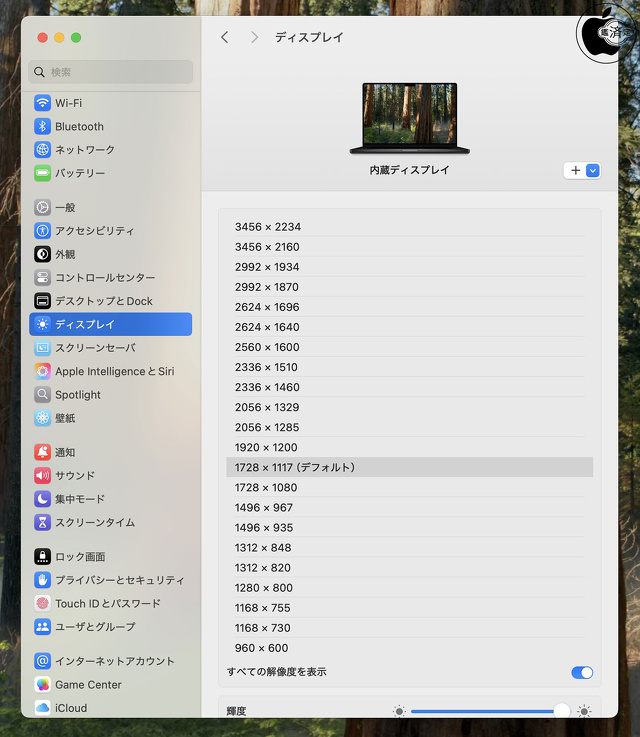The width and height of the screenshot is (640, 737).
Task: Choose resolution 2624 × 1696
Action: [410, 307]
